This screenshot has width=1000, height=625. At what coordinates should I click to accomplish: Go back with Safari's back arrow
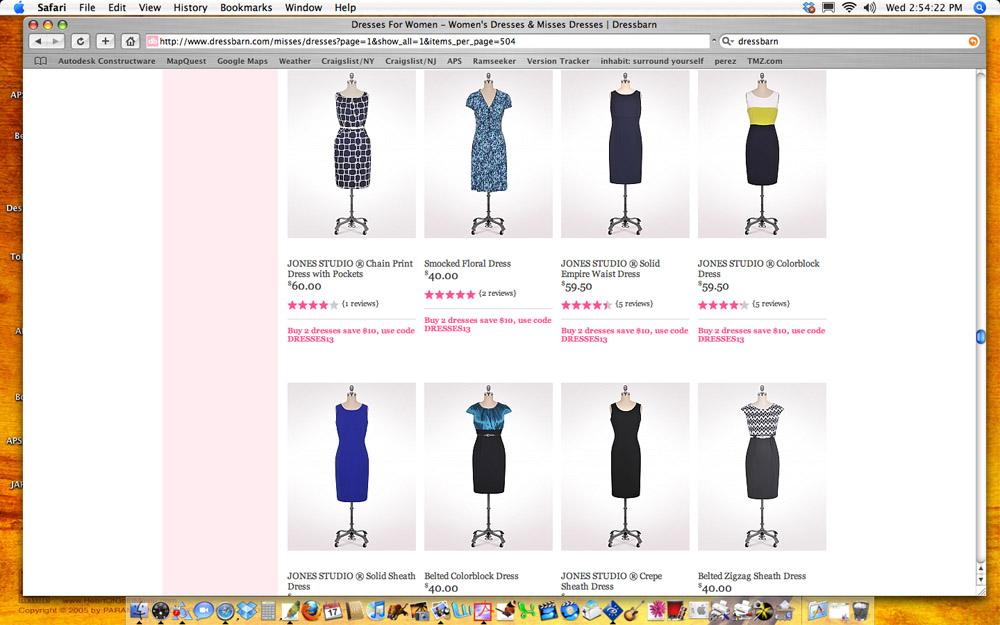pyautogui.click(x=38, y=41)
